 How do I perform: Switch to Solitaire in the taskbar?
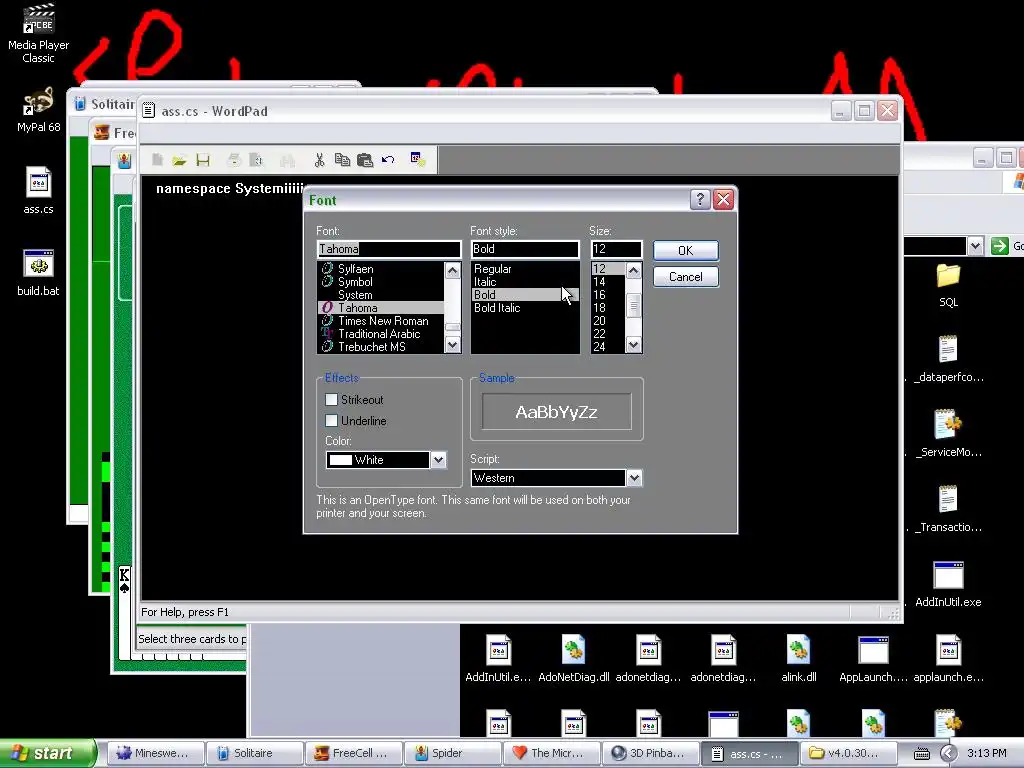[x=254, y=753]
